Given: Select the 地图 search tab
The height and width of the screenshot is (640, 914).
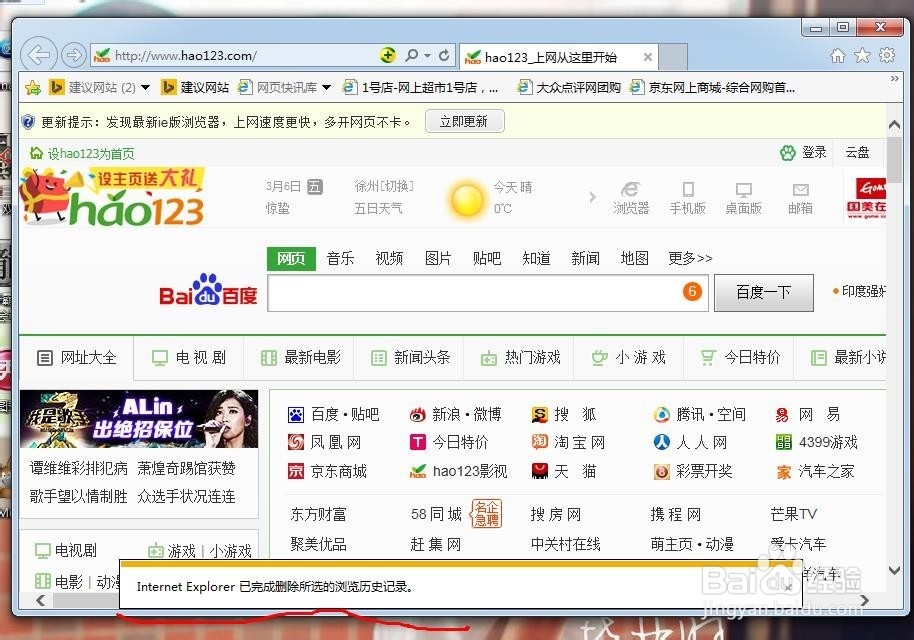Looking at the screenshot, I should (634, 258).
